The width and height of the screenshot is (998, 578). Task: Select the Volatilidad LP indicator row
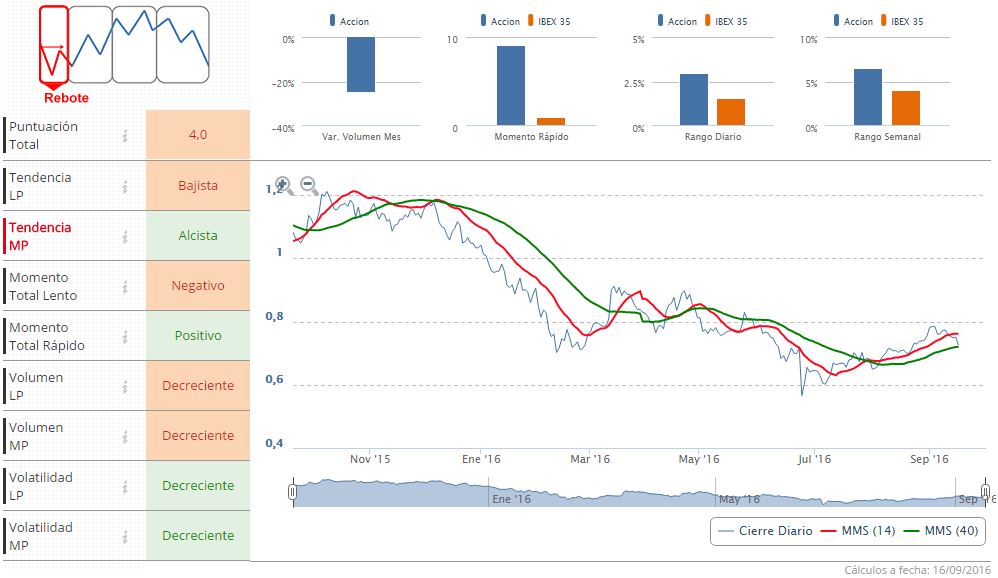click(x=60, y=486)
